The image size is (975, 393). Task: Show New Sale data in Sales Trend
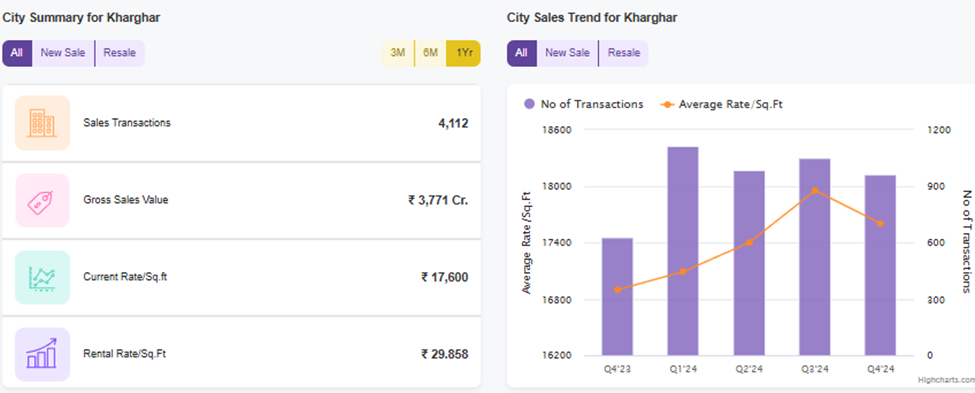(567, 53)
